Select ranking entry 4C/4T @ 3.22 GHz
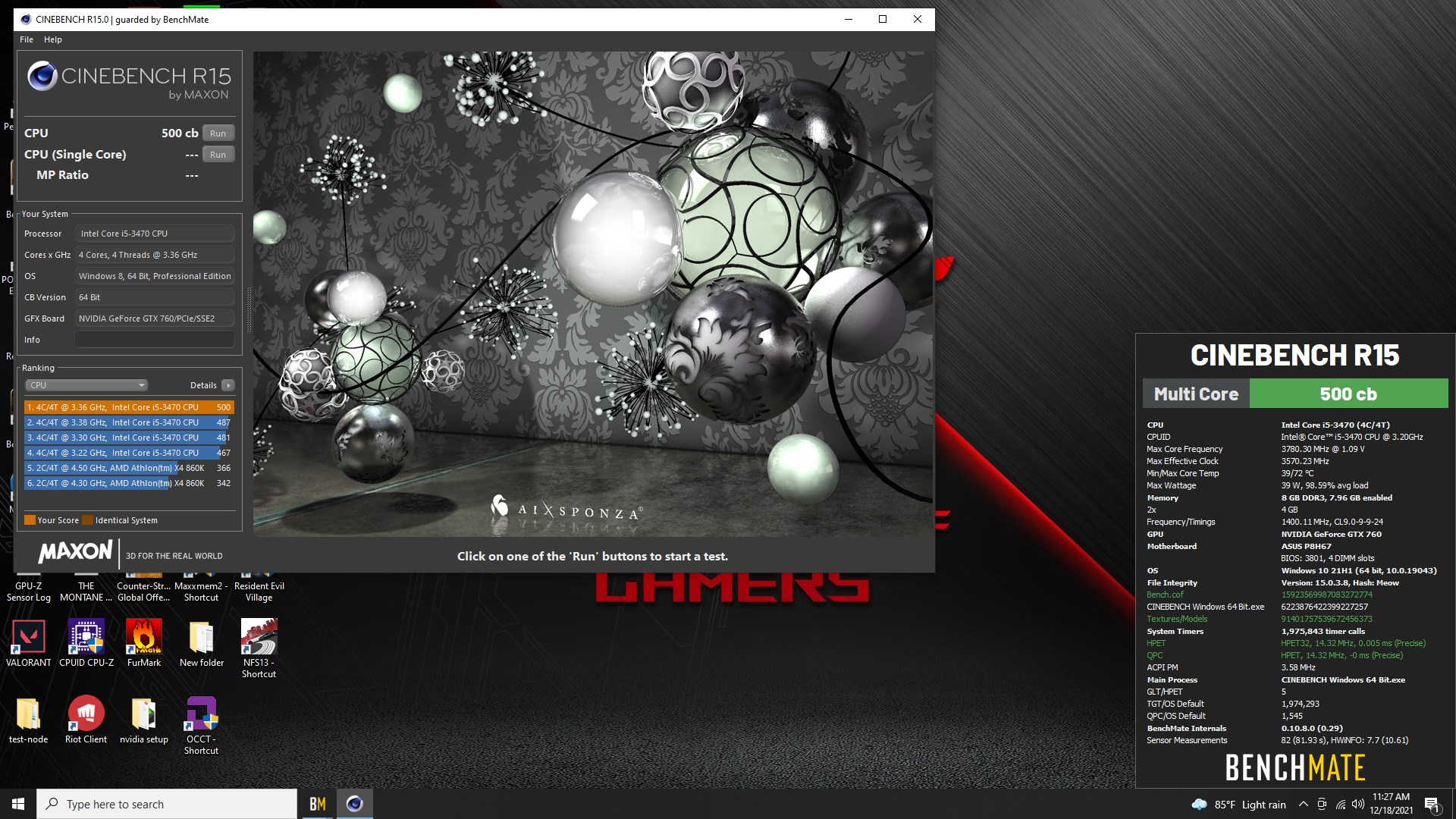 coord(129,453)
